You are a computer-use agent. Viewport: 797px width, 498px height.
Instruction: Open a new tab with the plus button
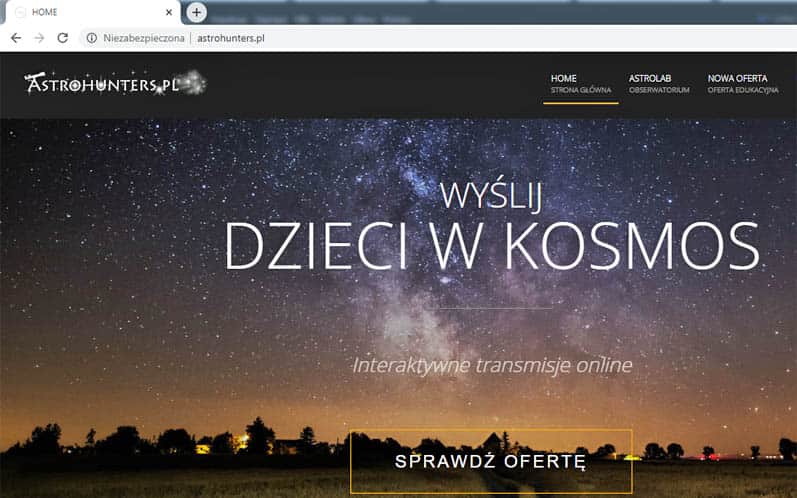coord(197,12)
